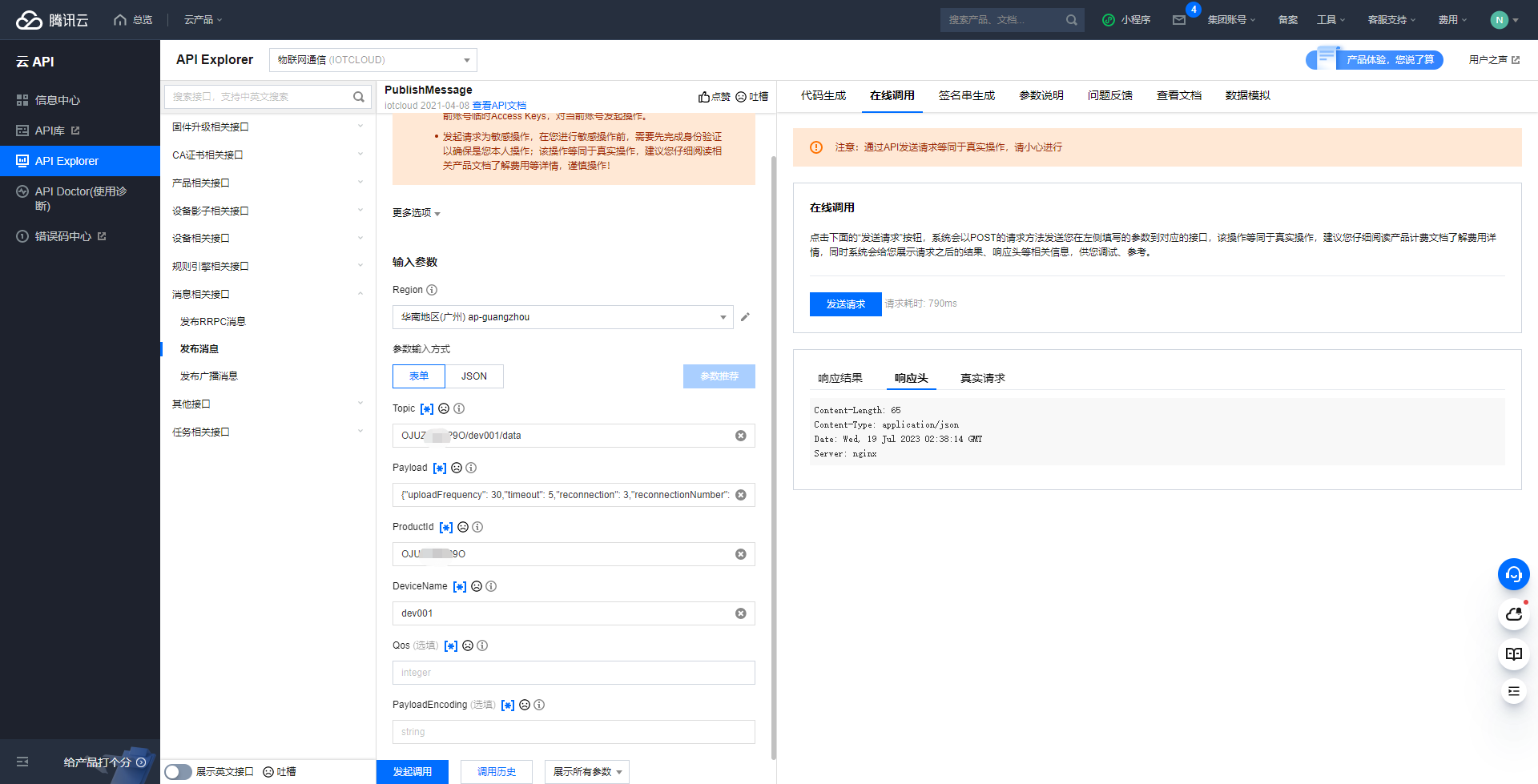Select the 表单 form input mode
The height and width of the screenshot is (784, 1538).
pyautogui.click(x=419, y=376)
